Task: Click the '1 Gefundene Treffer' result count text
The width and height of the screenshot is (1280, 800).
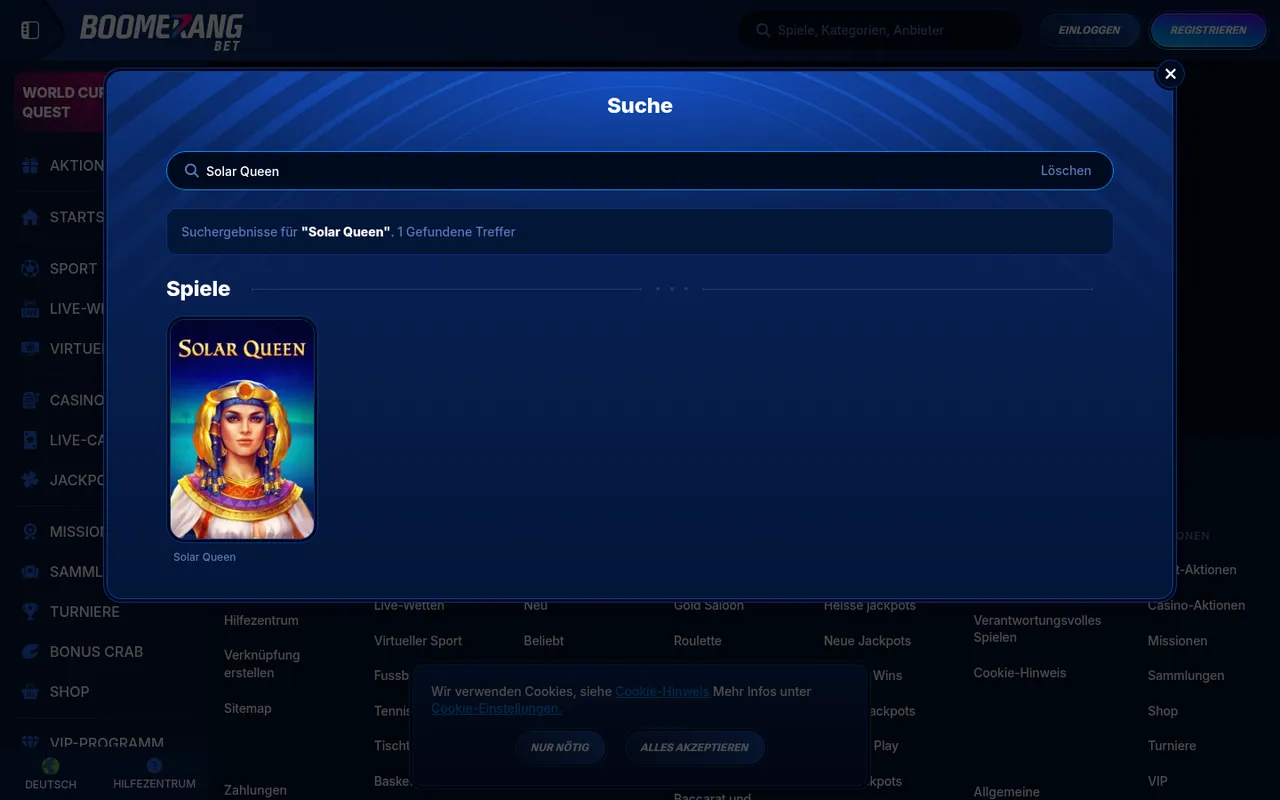Action: pos(456,232)
